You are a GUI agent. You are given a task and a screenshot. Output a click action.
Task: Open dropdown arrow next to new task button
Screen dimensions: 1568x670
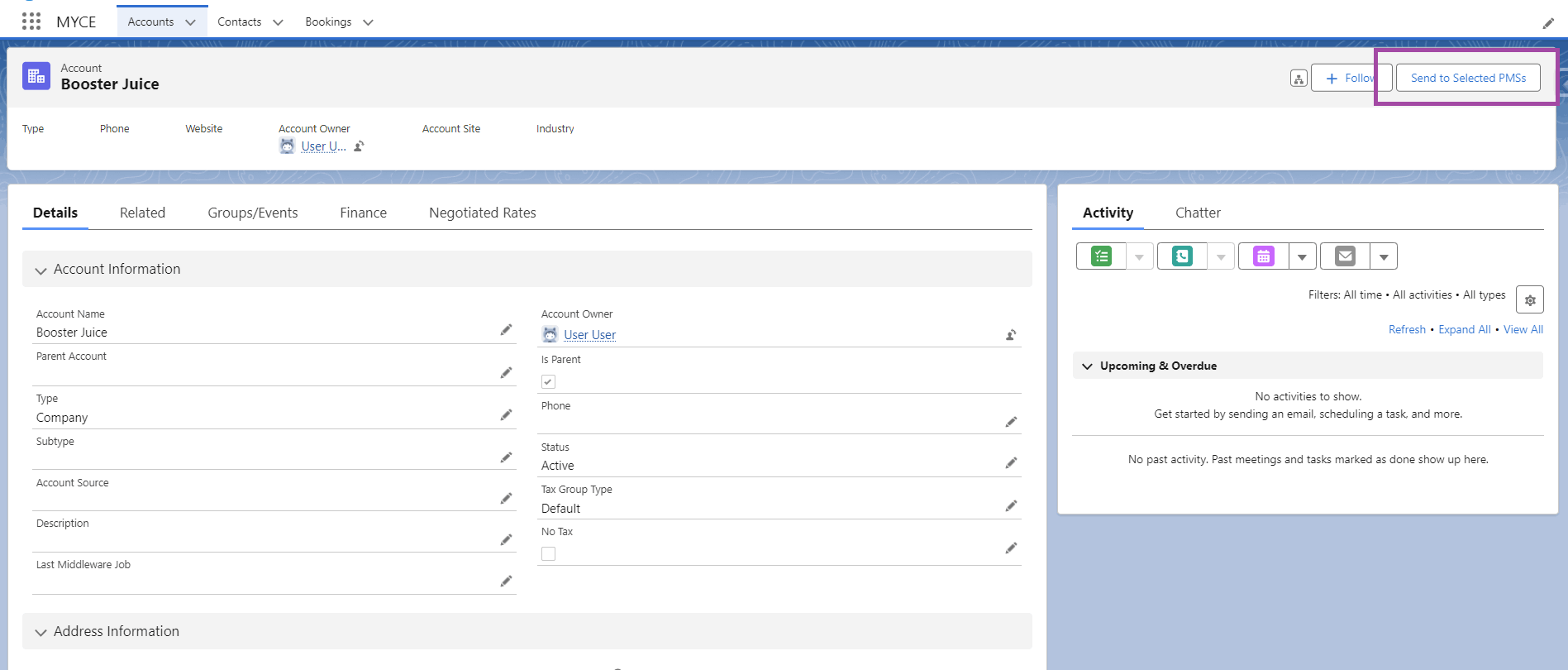click(1139, 256)
